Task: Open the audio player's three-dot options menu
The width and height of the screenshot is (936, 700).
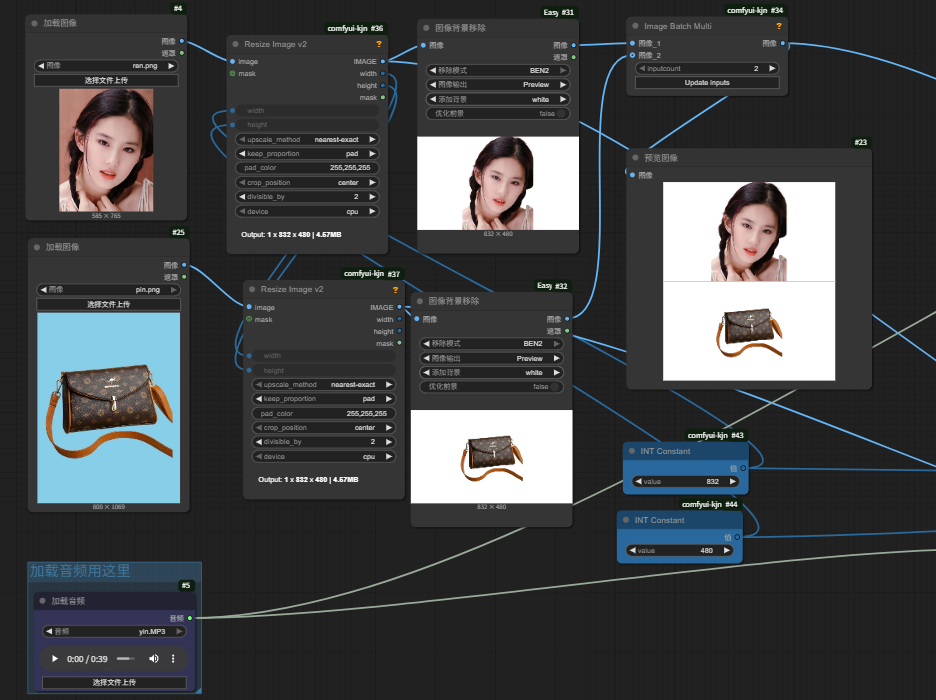Action: click(x=173, y=659)
